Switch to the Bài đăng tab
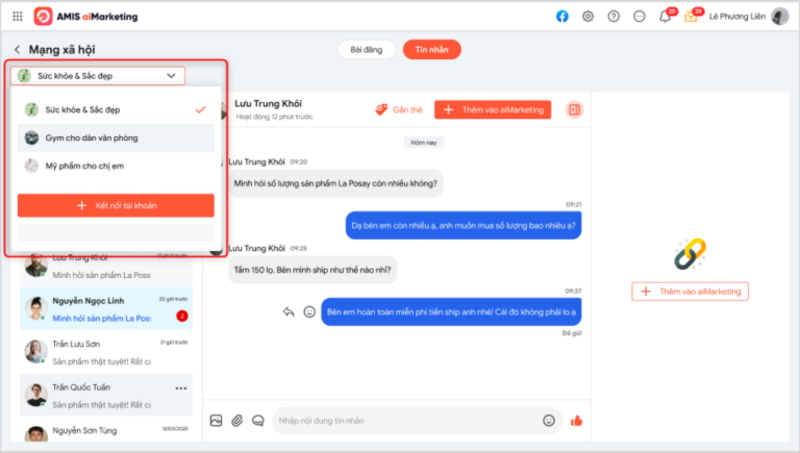Viewport: 800px width, 453px height. pyautogui.click(x=367, y=49)
